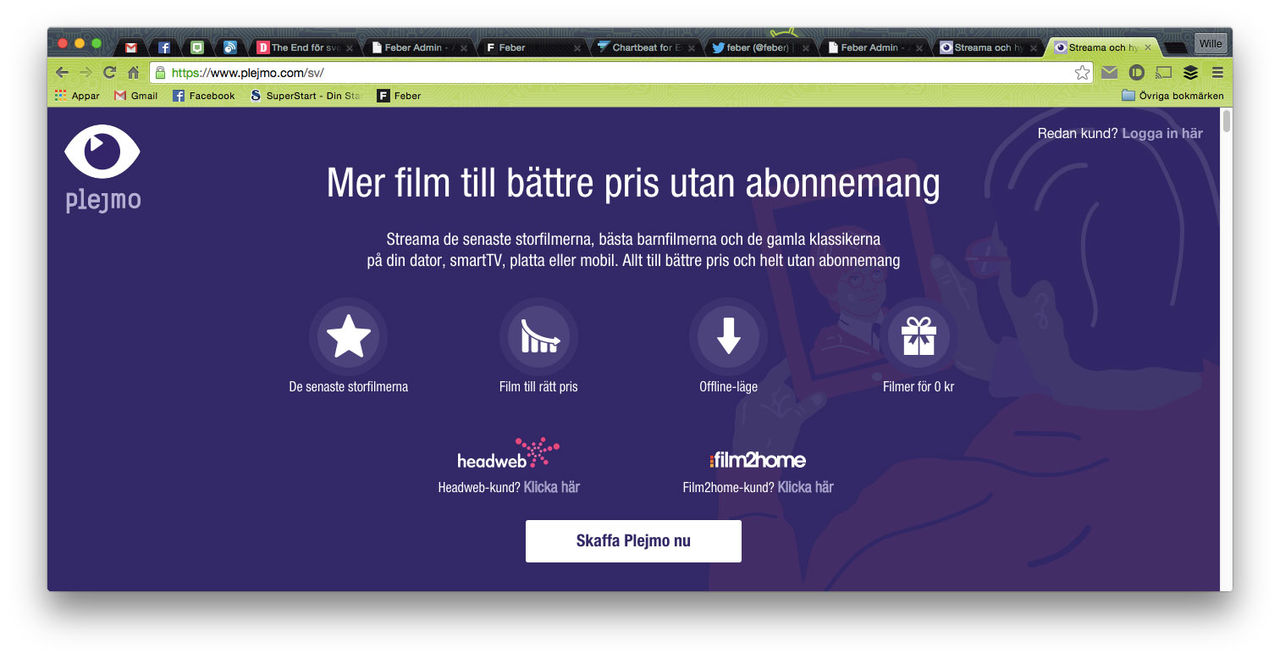
Task: Focus the address bar showing plejmo.com/sv/
Action: click(x=620, y=73)
